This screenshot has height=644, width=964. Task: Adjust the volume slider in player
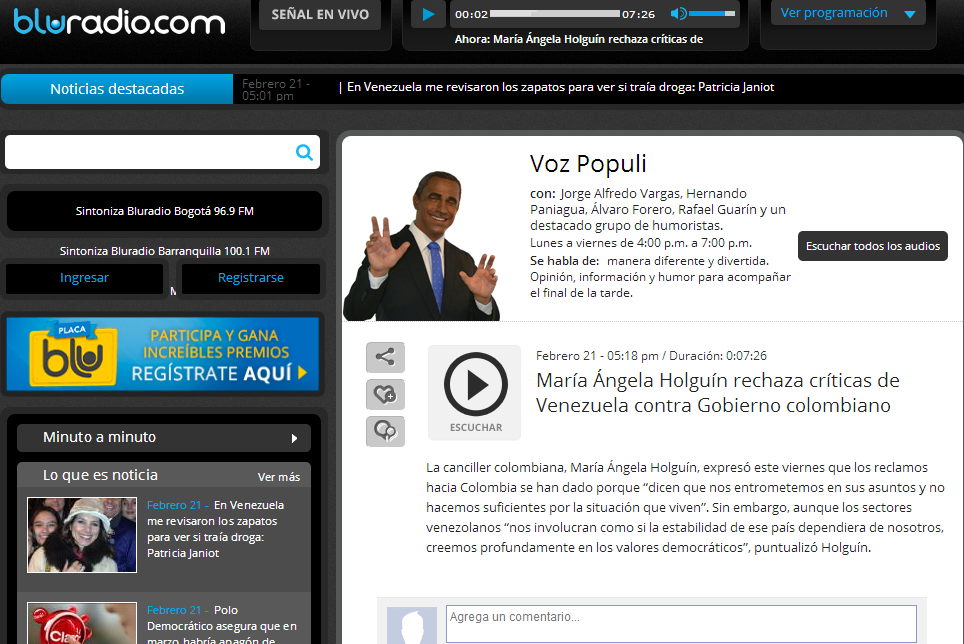pyautogui.click(x=713, y=14)
